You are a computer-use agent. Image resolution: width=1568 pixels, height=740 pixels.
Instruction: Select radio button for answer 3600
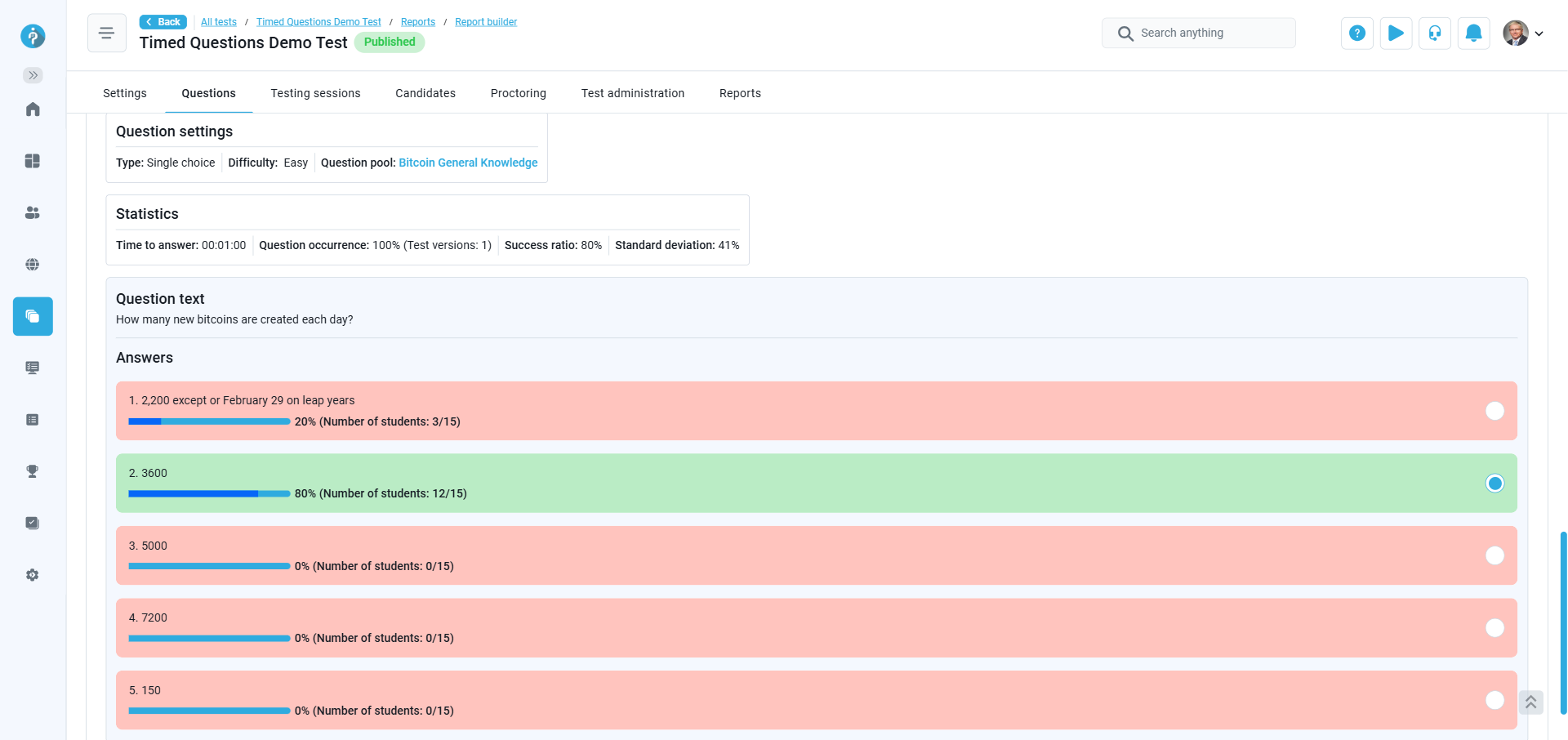pyautogui.click(x=1494, y=484)
